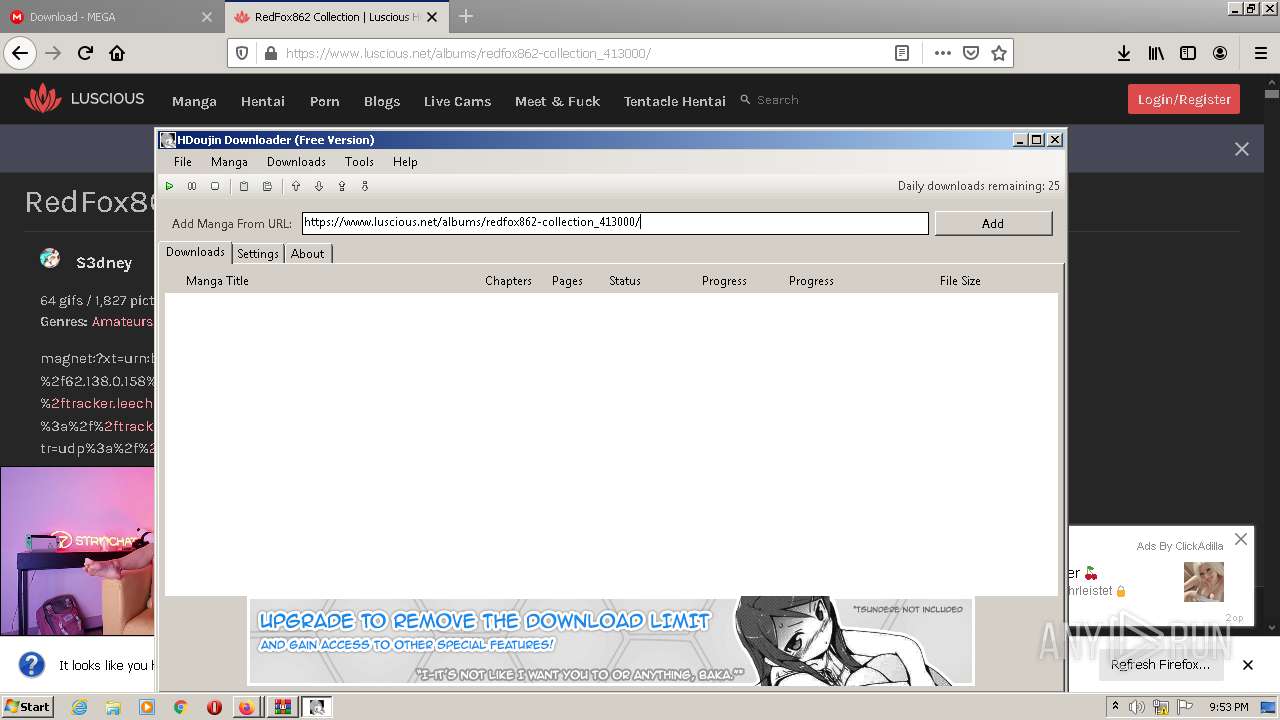Reload the page in Firefox
Screen dimensions: 1280x720
point(85,53)
